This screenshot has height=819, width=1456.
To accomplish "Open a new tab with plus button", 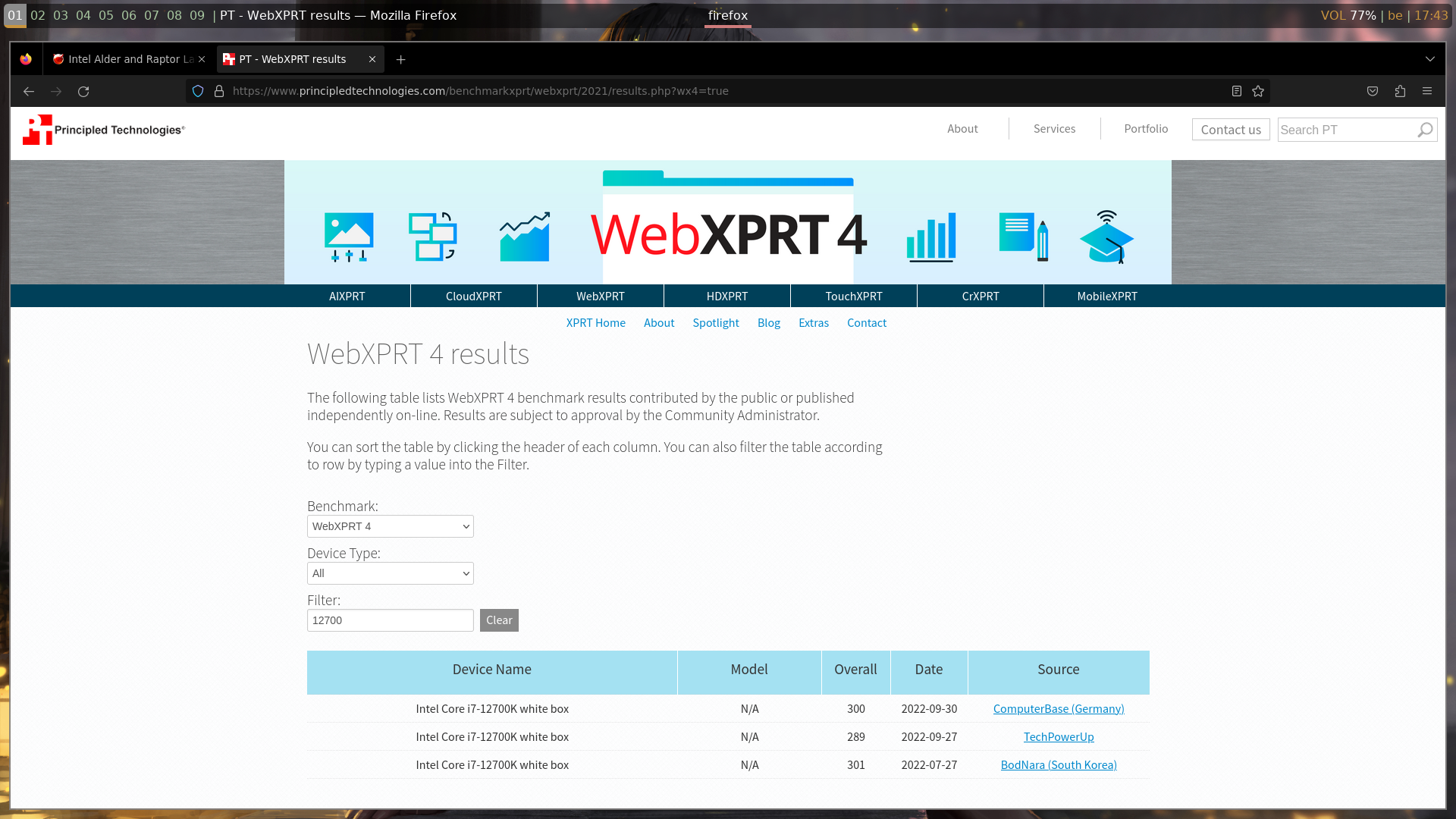I will [x=401, y=59].
